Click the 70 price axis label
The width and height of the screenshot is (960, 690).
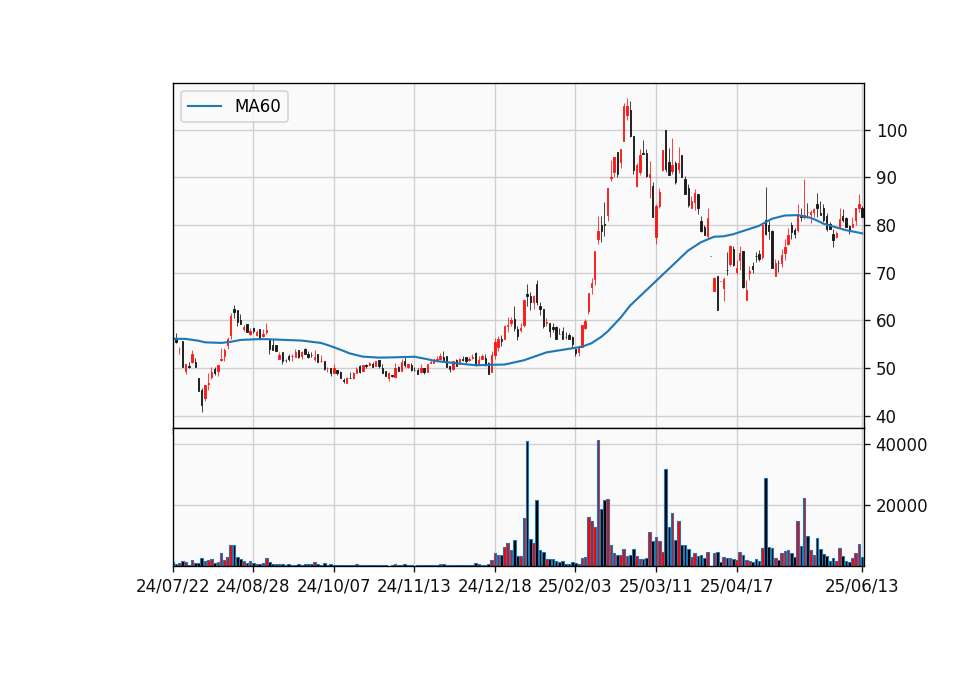887,274
